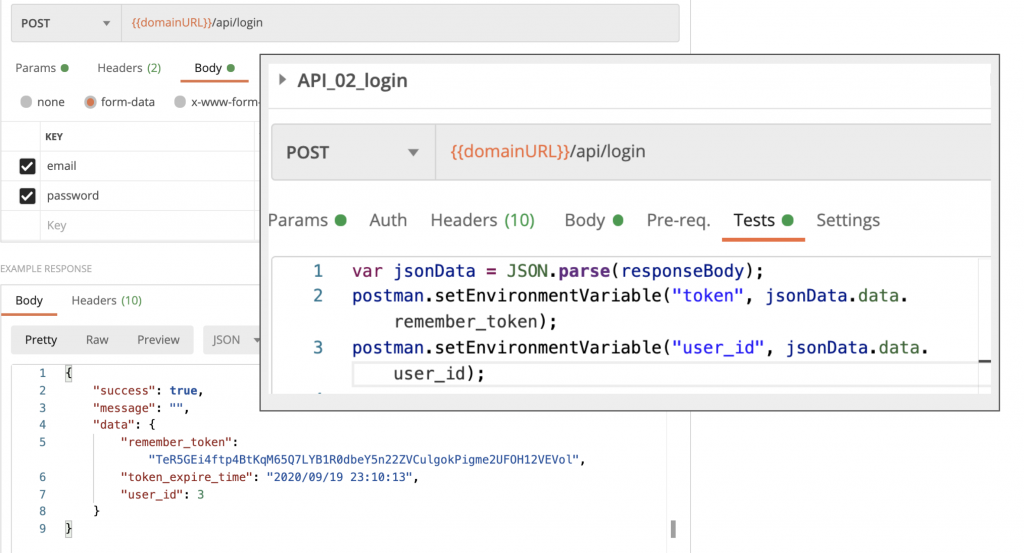1024x553 pixels.
Task: Open the Headers (2) request tab
Action: coord(129,68)
